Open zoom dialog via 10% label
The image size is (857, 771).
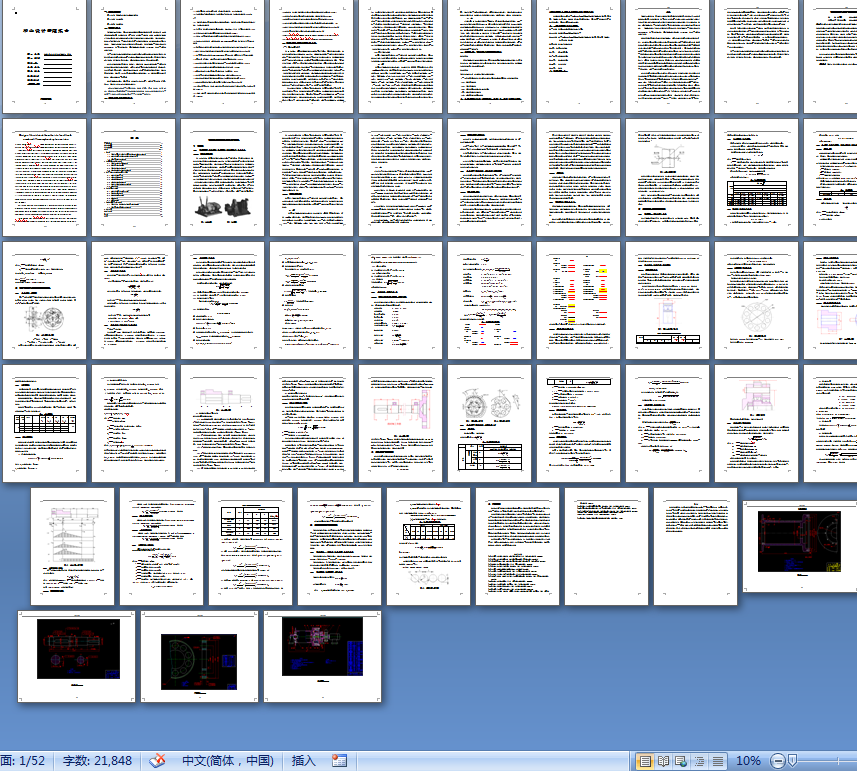coord(748,761)
